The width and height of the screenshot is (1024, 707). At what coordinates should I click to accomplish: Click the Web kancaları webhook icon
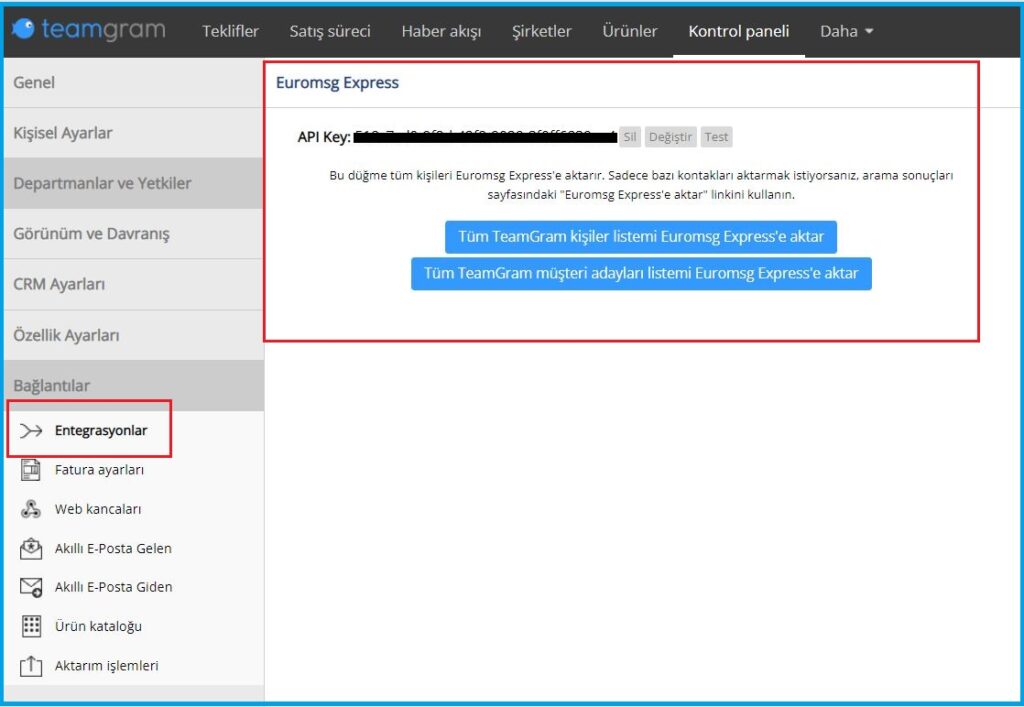31,509
